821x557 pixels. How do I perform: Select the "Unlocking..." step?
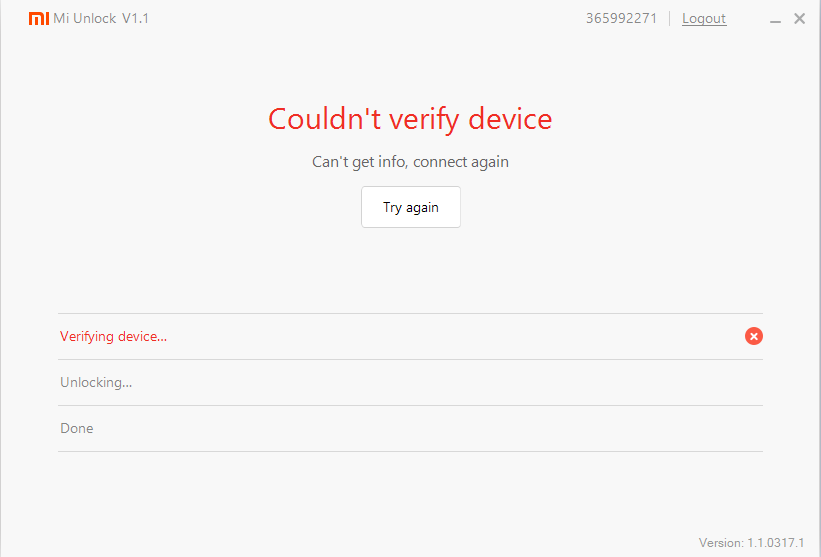[x=96, y=382]
